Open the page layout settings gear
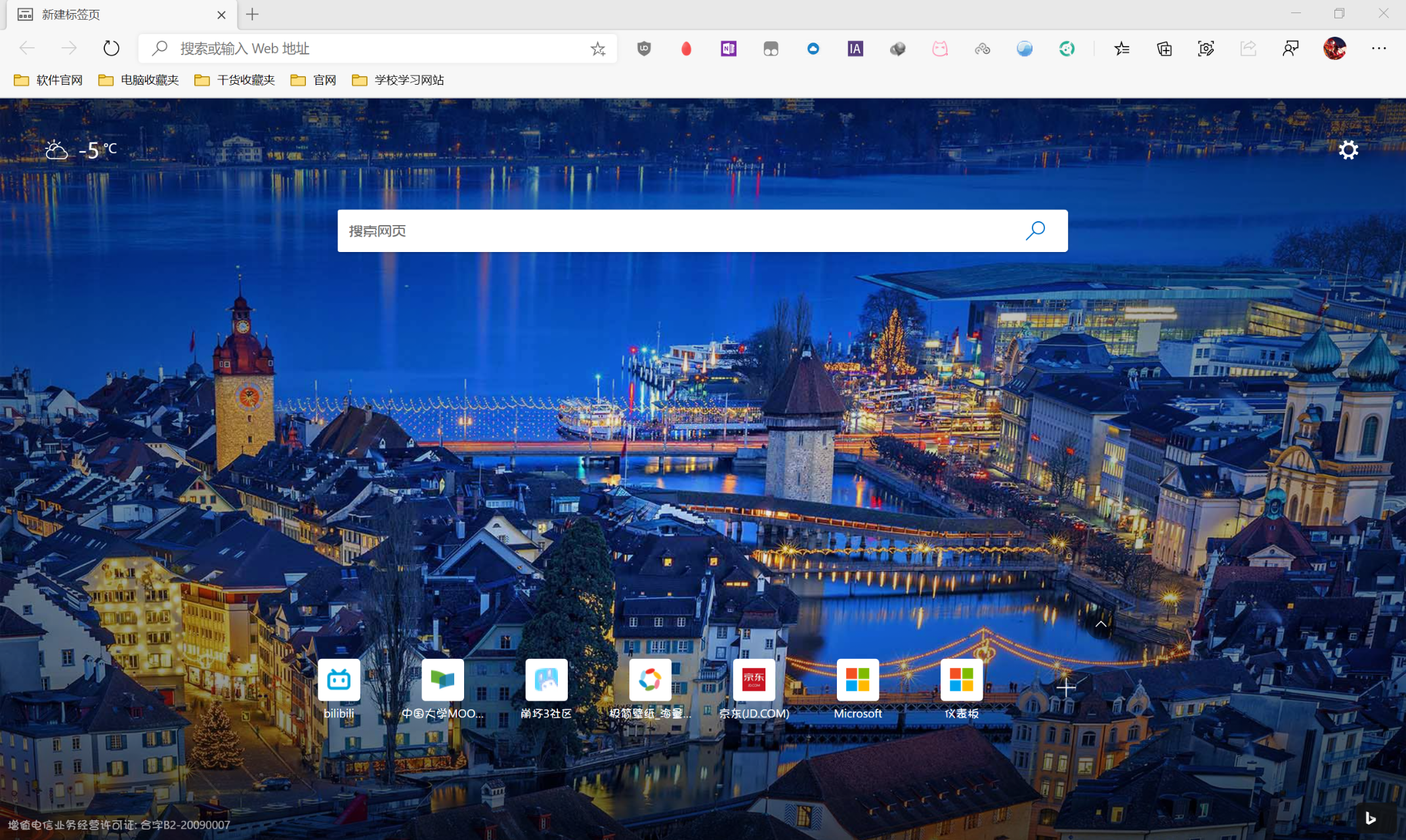1406x840 pixels. [x=1348, y=150]
